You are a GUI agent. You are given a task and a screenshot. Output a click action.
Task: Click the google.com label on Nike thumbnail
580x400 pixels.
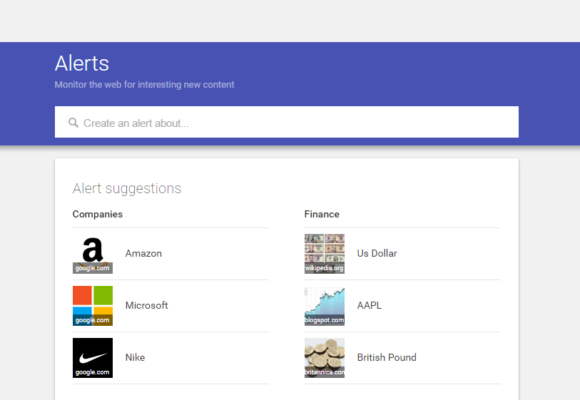(x=92, y=372)
